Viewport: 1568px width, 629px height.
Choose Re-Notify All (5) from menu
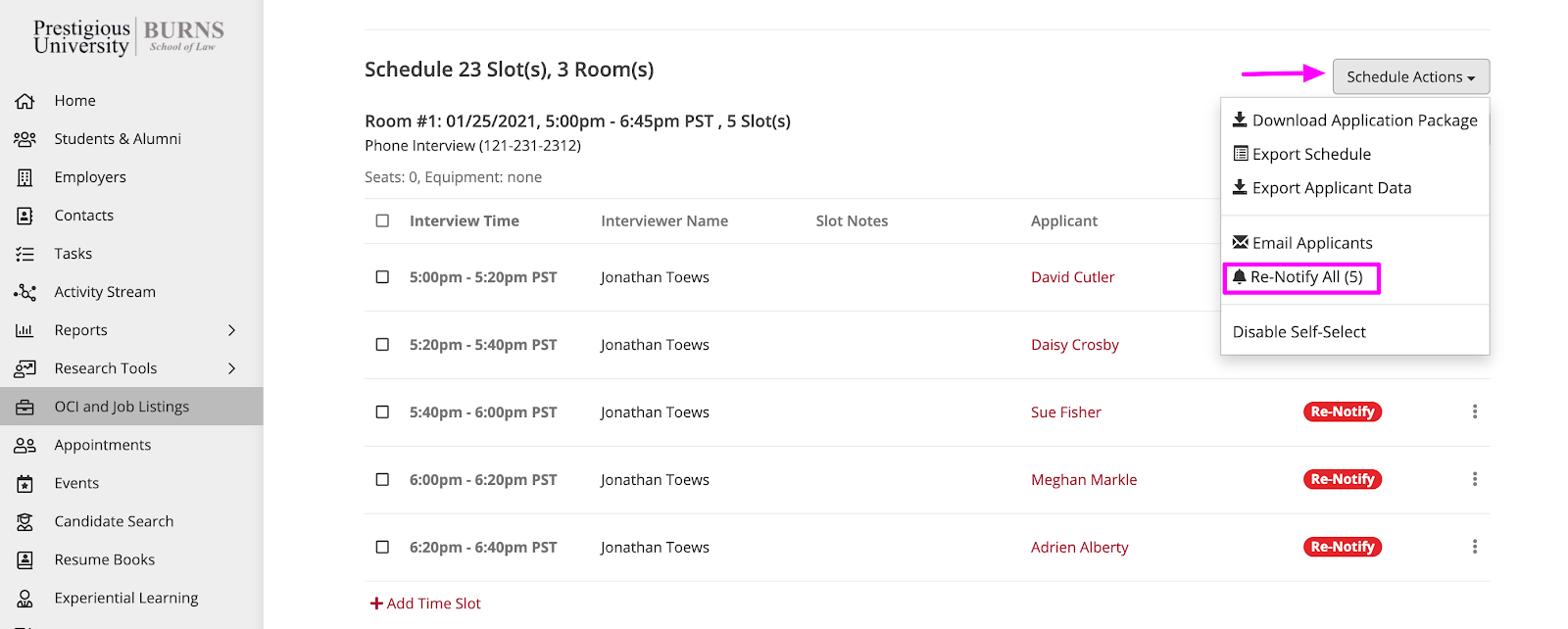click(1301, 277)
